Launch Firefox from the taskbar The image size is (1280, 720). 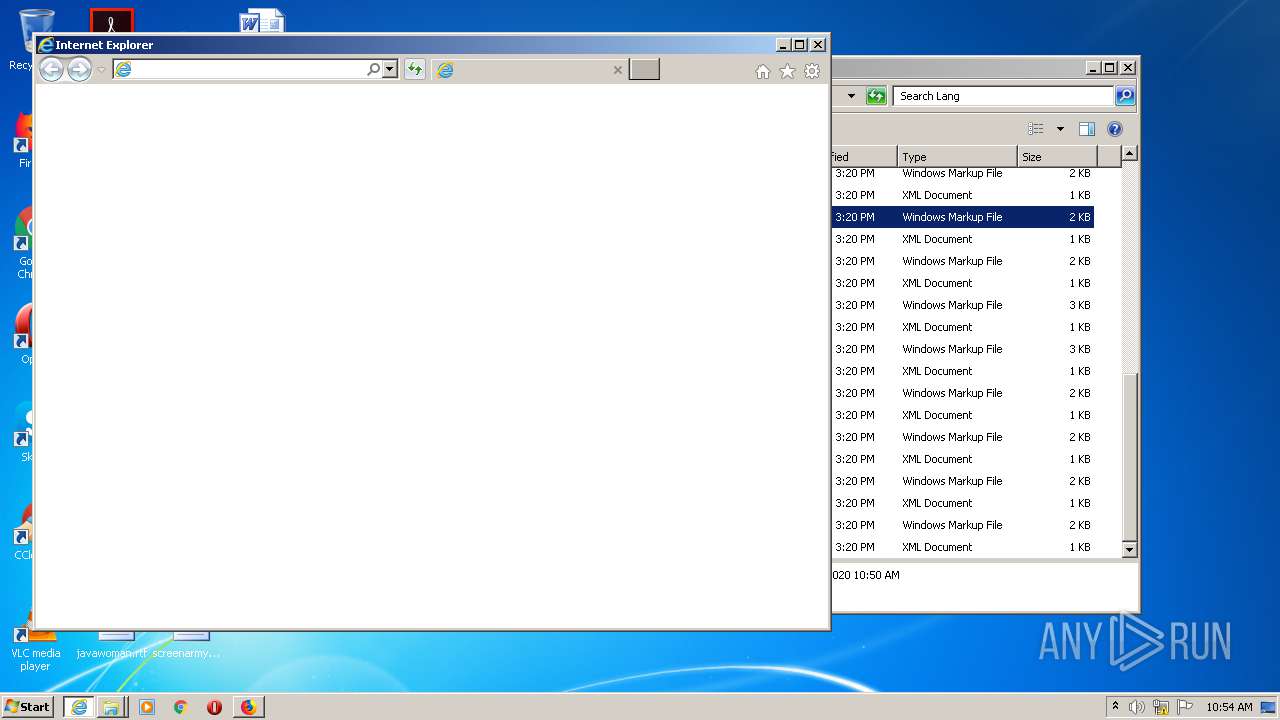tap(248, 707)
